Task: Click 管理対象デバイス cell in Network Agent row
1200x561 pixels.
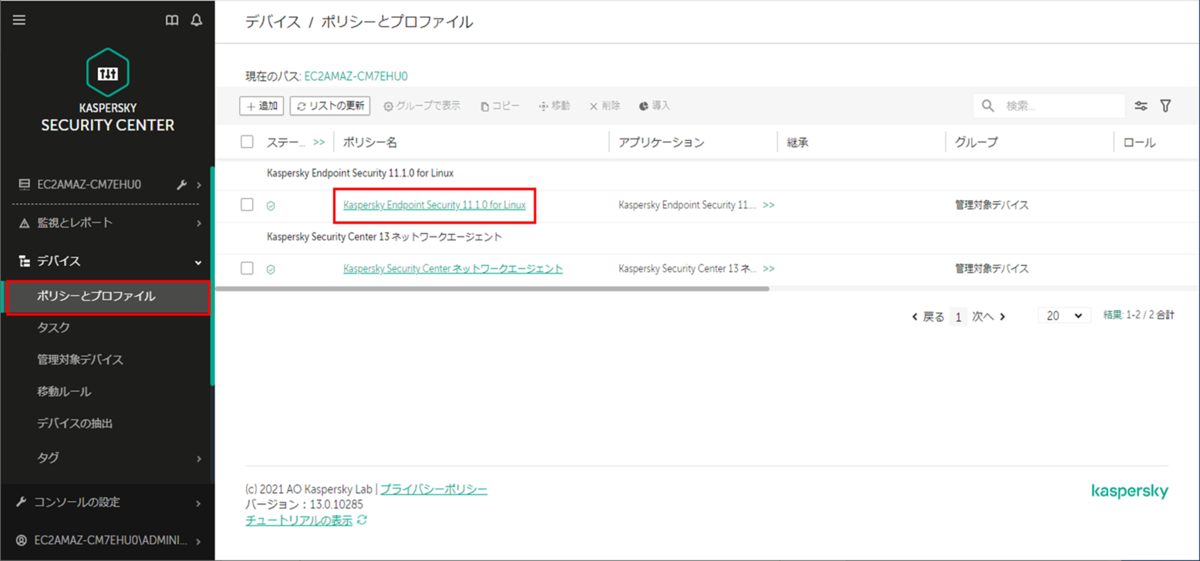Action: [x=992, y=269]
